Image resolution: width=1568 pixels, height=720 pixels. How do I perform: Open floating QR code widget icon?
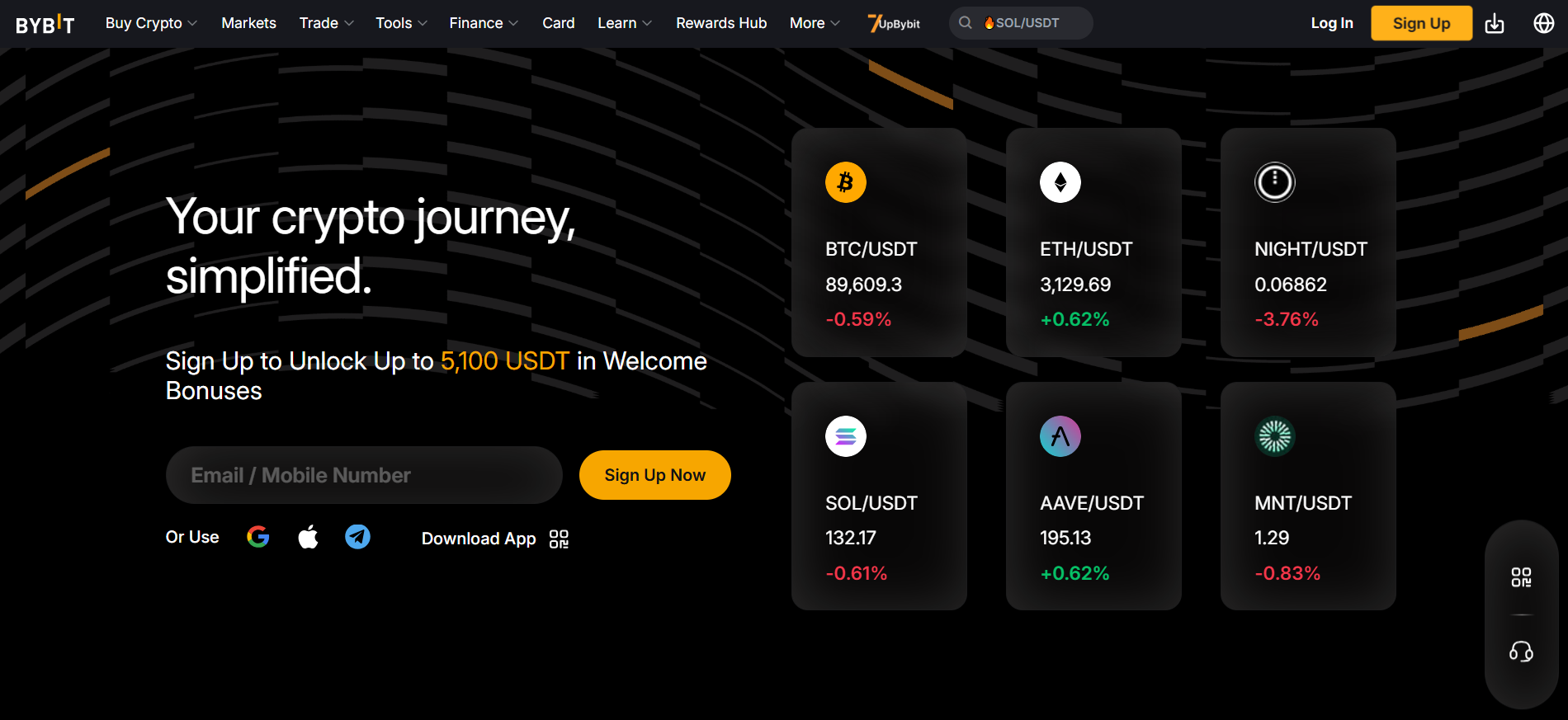pos(1521,577)
